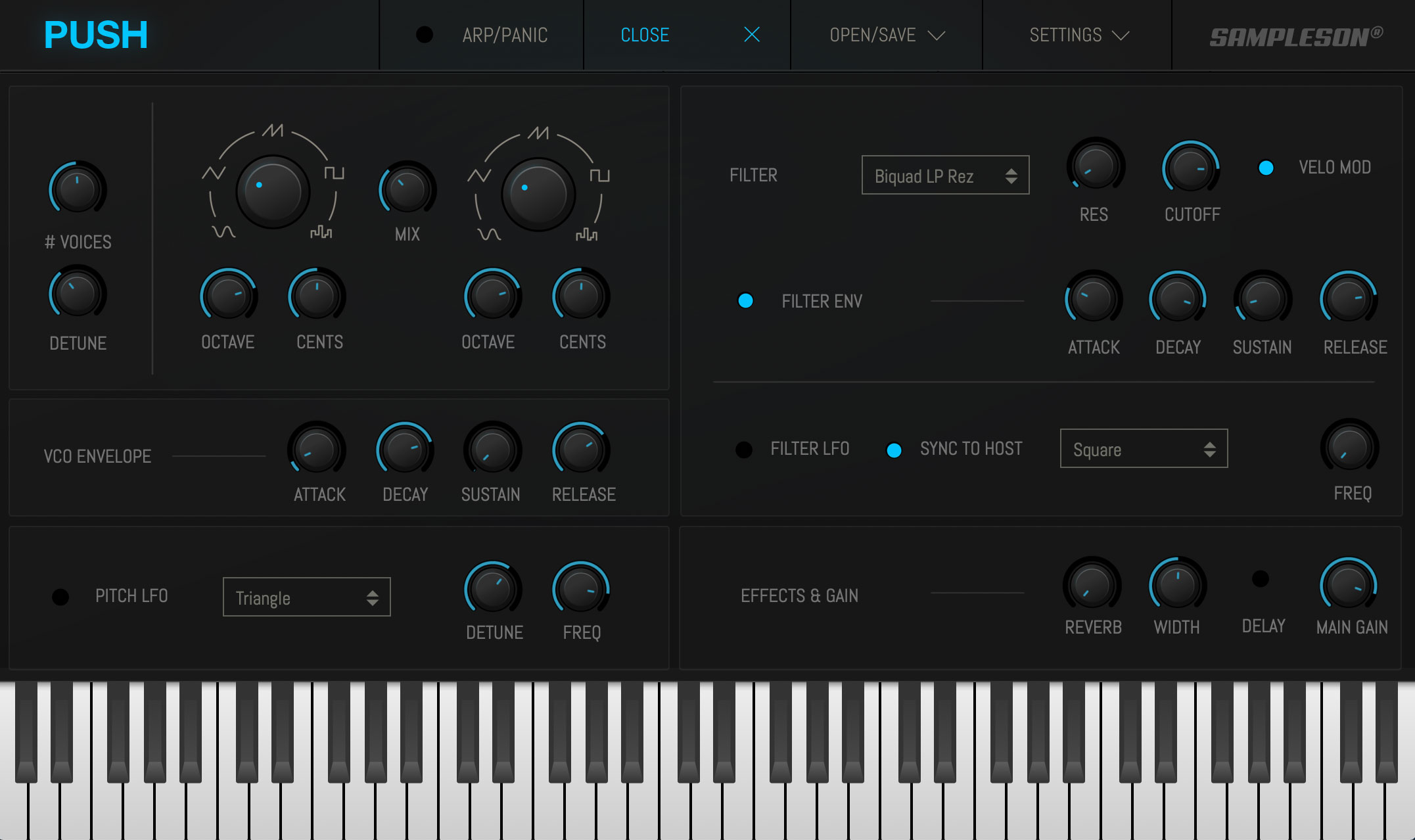Click the first oscillator CENTS knob
The width and height of the screenshot is (1415, 840).
pos(317,296)
